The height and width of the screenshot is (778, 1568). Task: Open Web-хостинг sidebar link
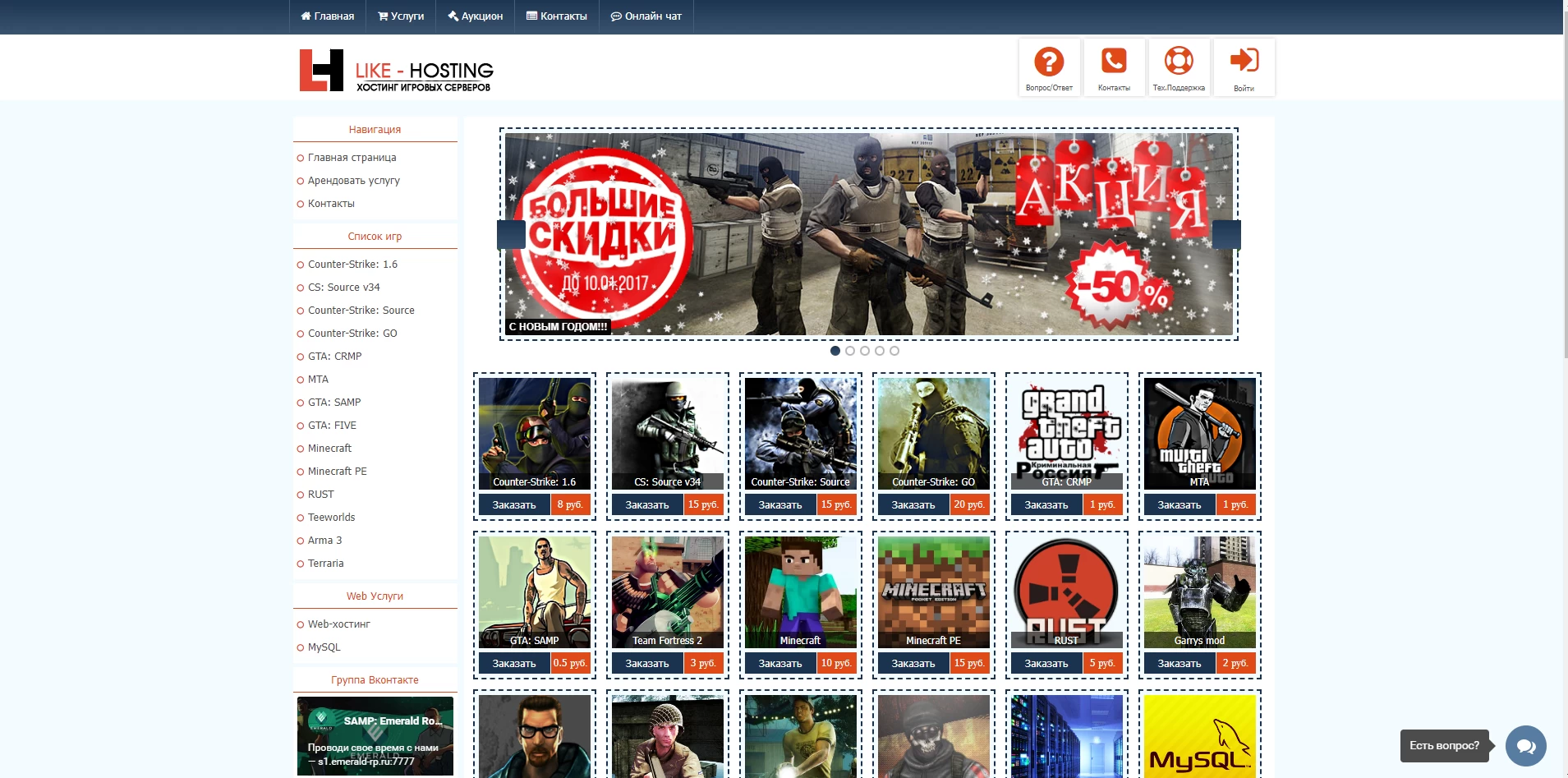pyautogui.click(x=338, y=624)
